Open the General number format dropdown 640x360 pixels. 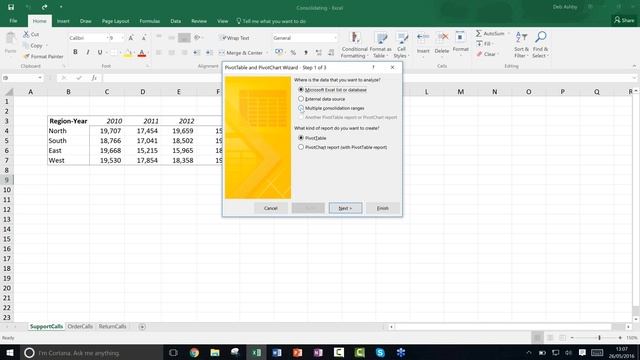[335, 38]
